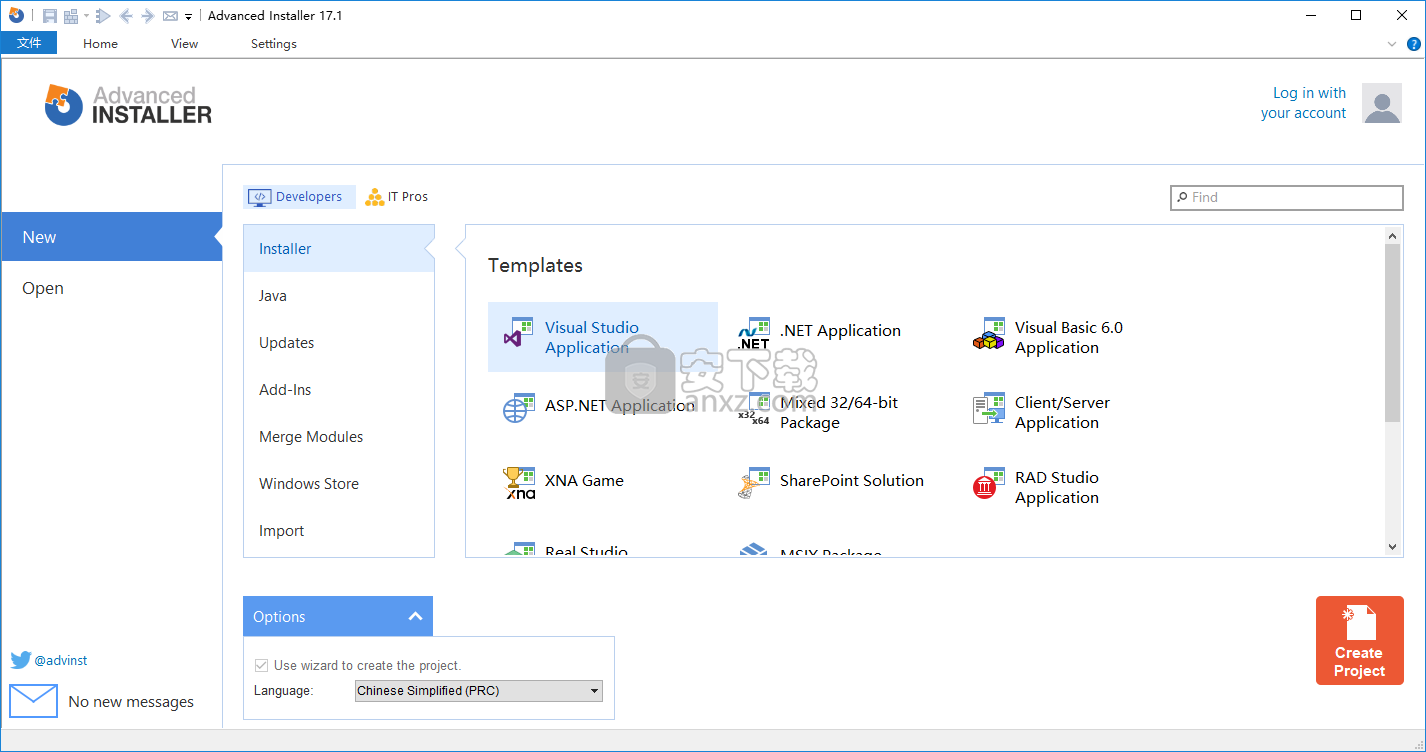Image resolution: width=1426 pixels, height=752 pixels.
Task: Collapse the Options panel header
Action: pyautogui.click(x=338, y=616)
